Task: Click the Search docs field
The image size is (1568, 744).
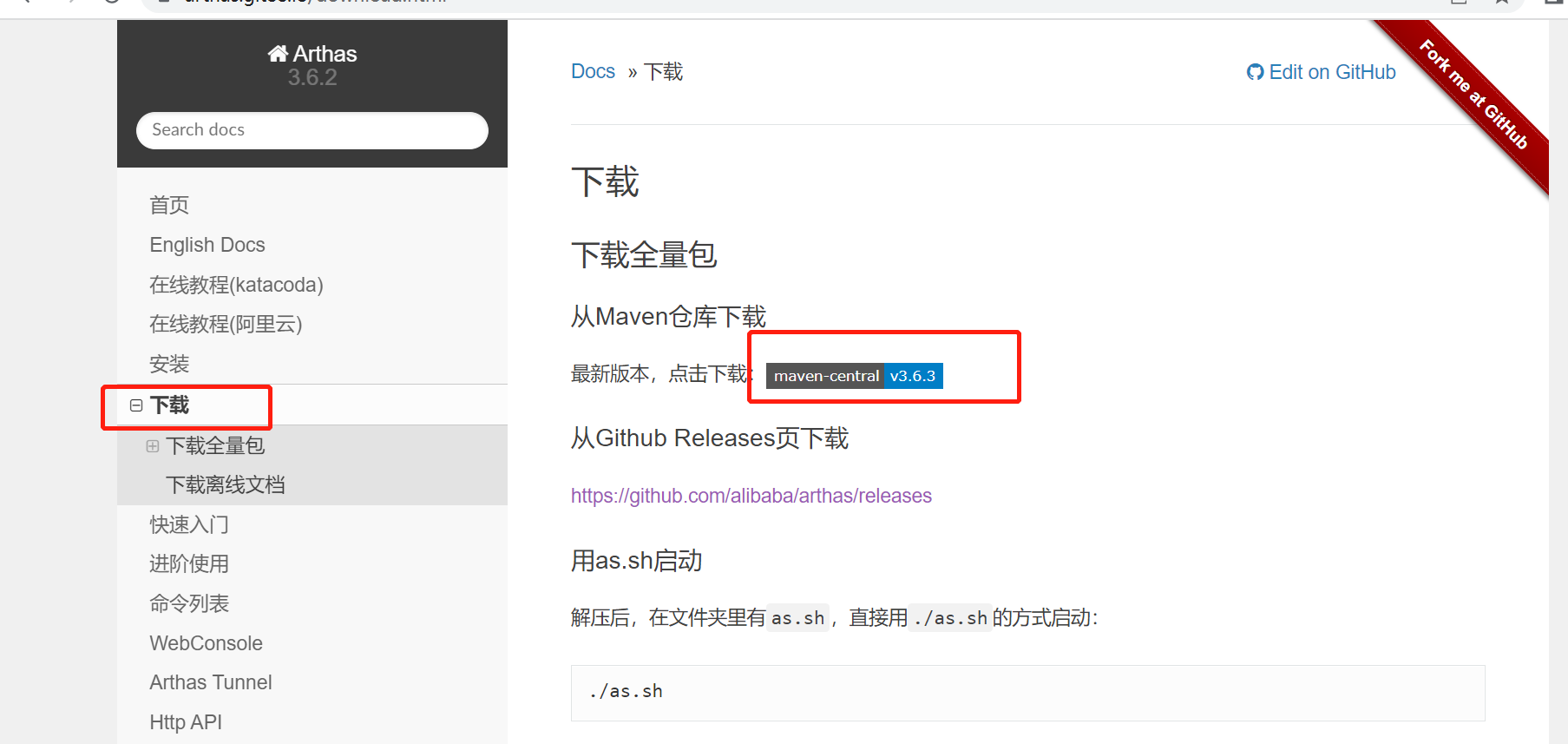Action: click(312, 130)
